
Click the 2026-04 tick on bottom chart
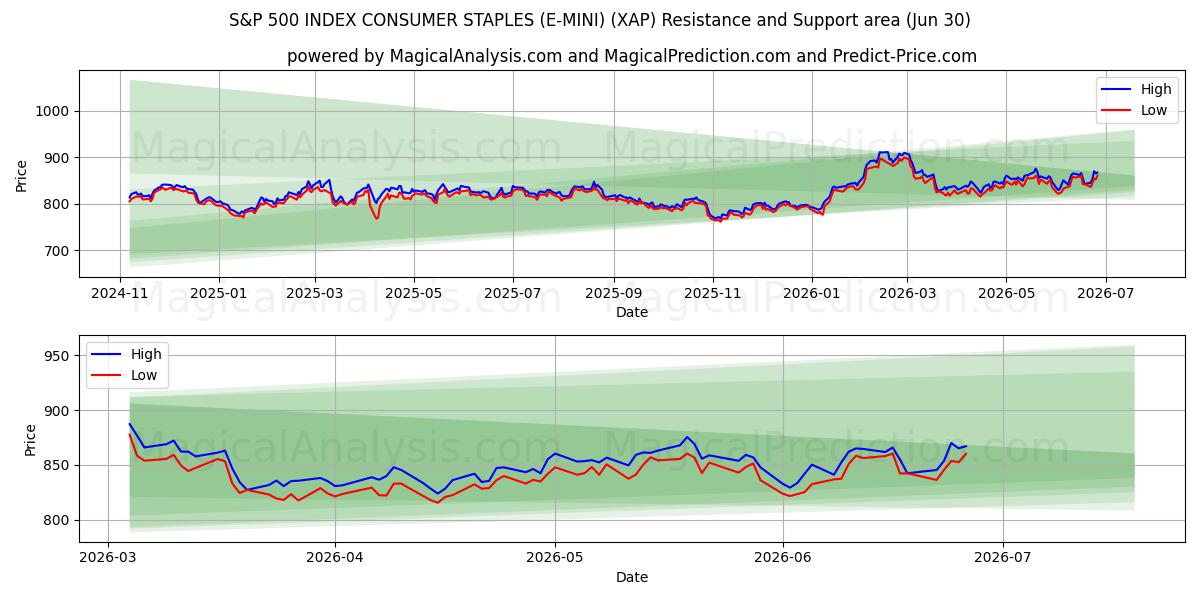coord(334,559)
